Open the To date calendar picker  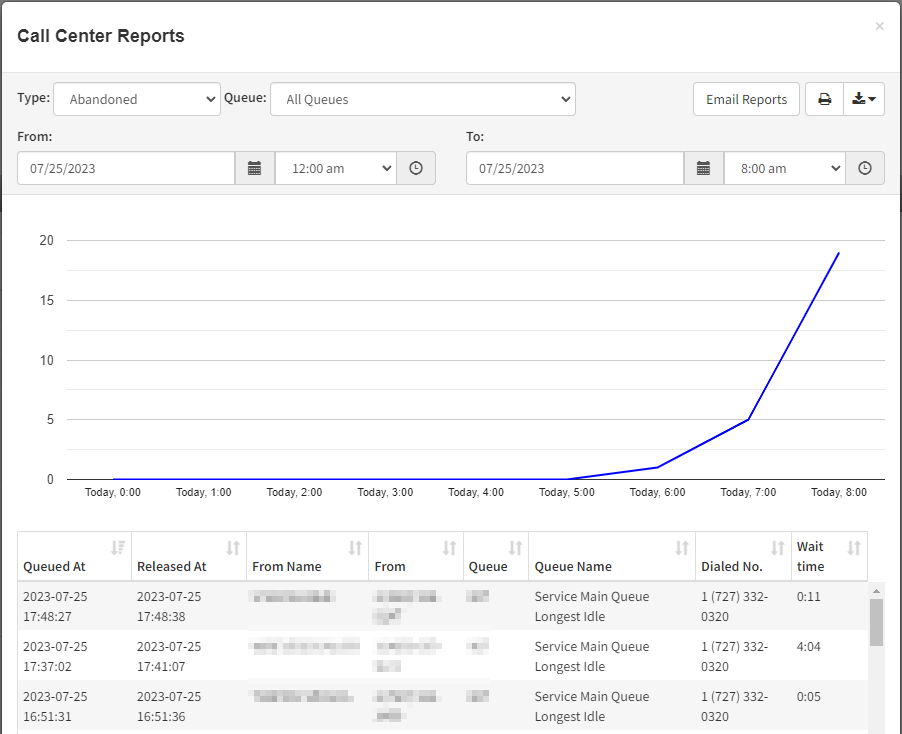(x=703, y=168)
